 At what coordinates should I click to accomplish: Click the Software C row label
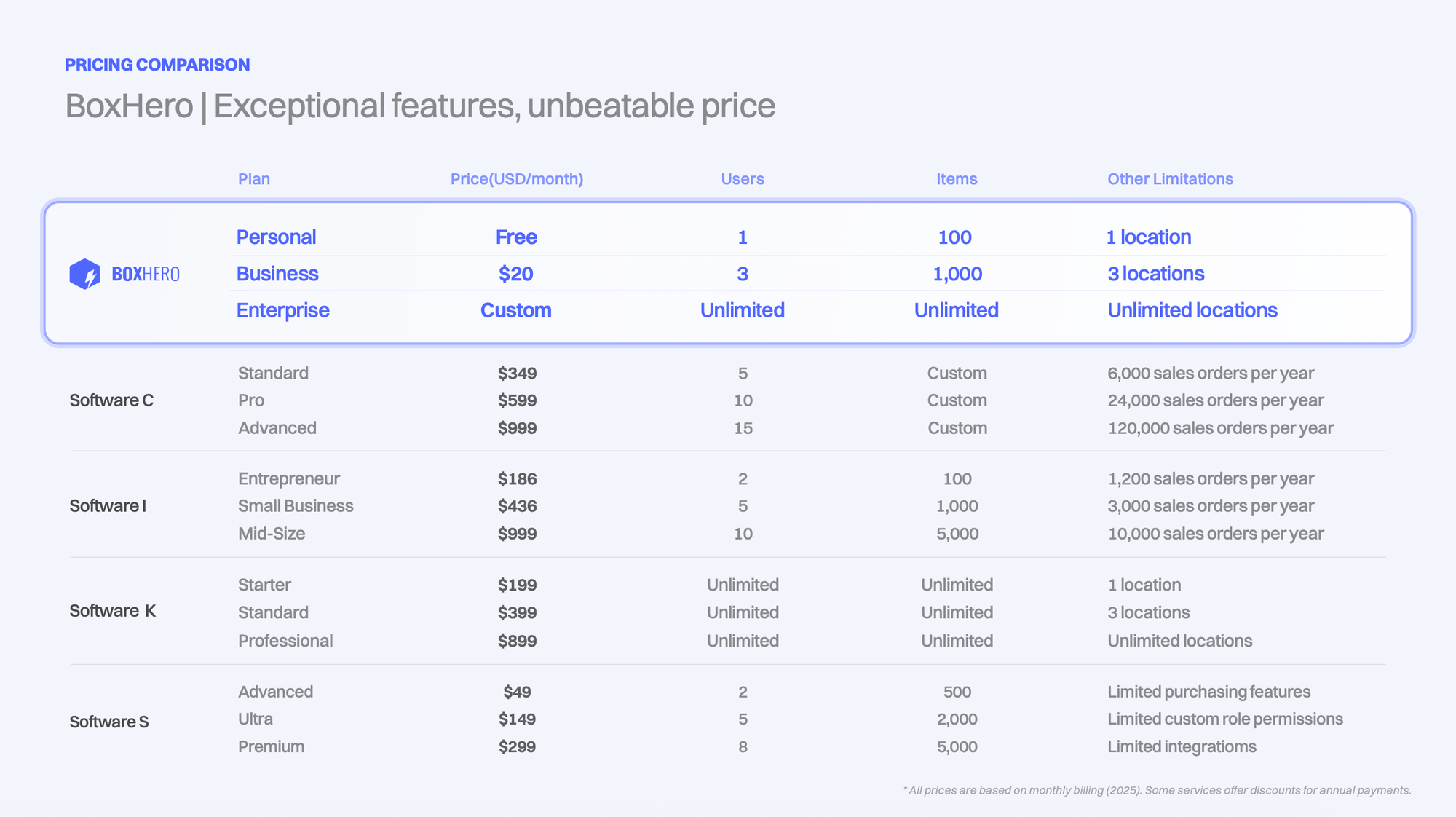pos(111,400)
